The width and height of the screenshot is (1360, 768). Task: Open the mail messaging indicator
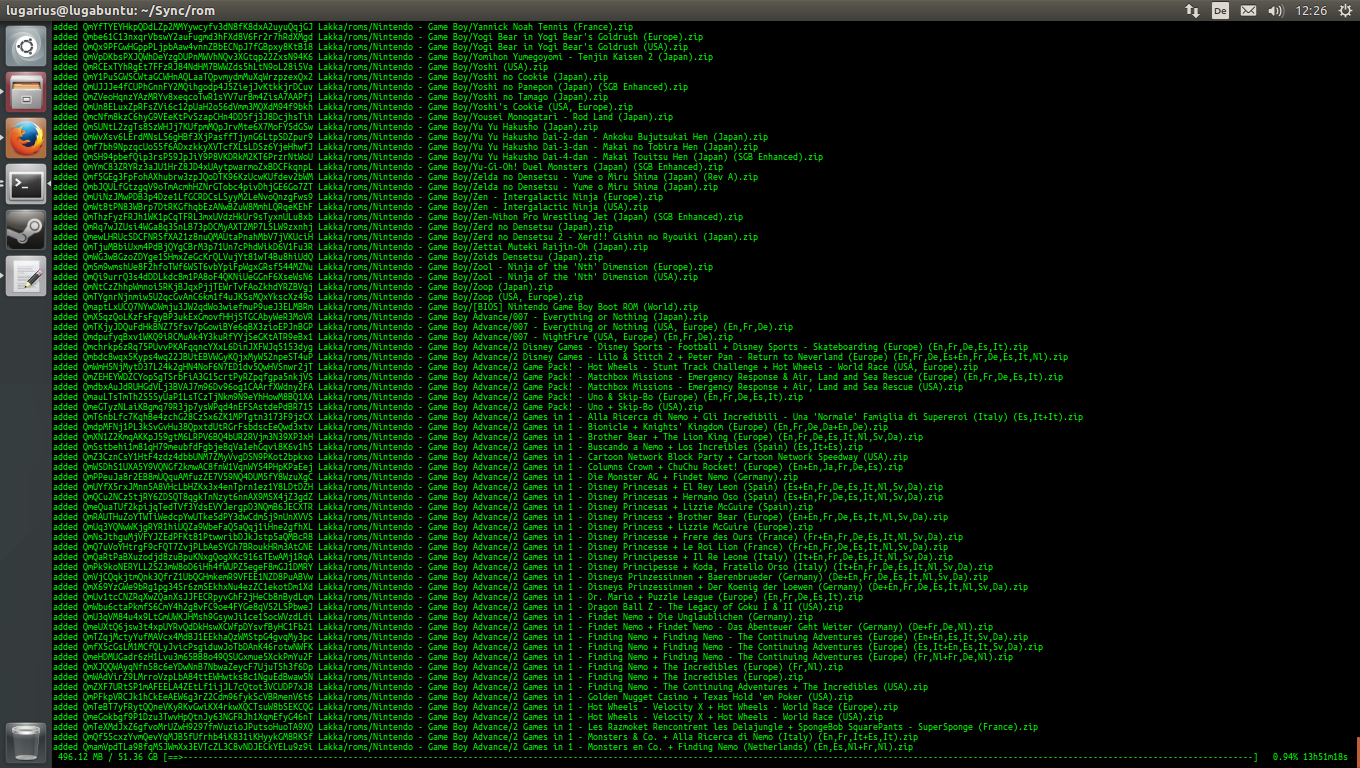tap(1248, 10)
